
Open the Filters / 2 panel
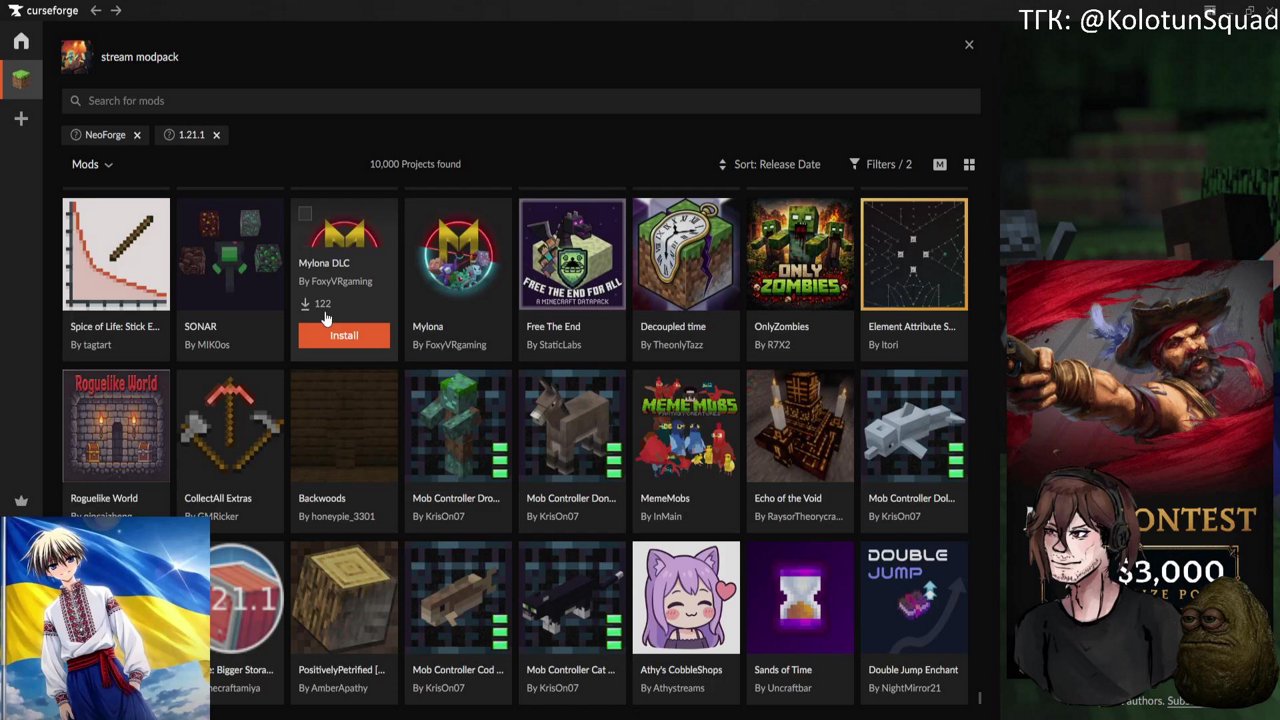(x=880, y=164)
